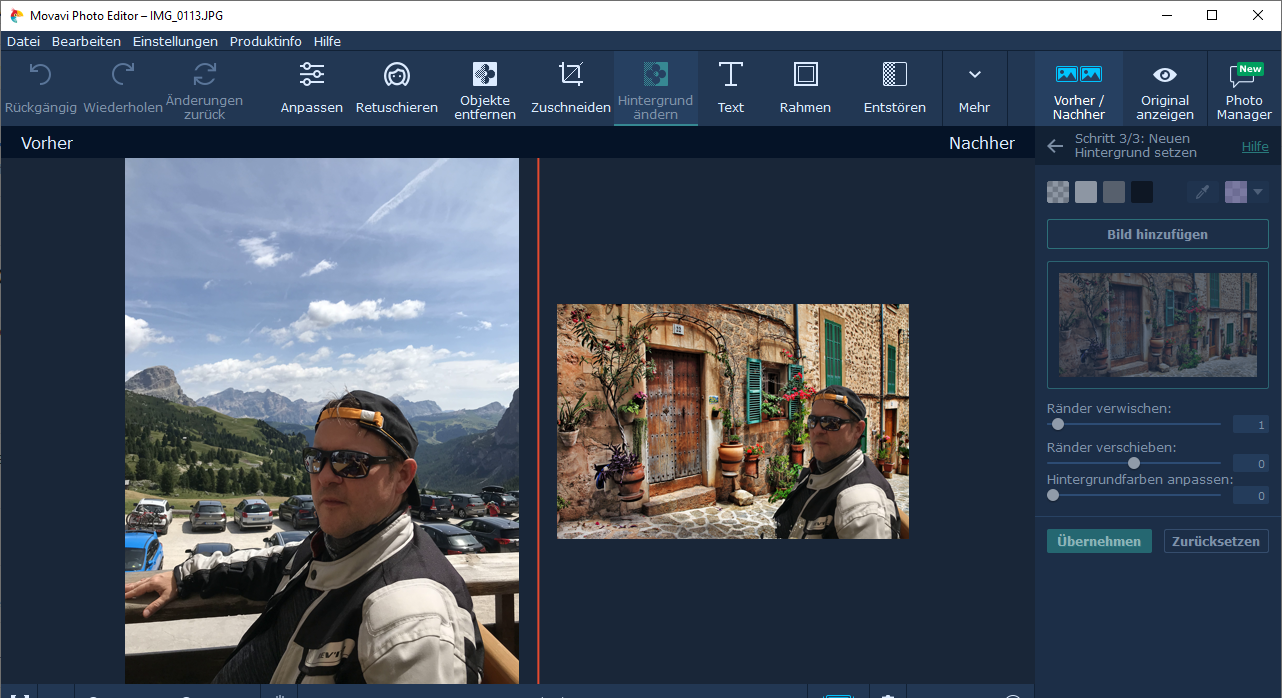Select the Rahmen frame tool

pos(805,88)
